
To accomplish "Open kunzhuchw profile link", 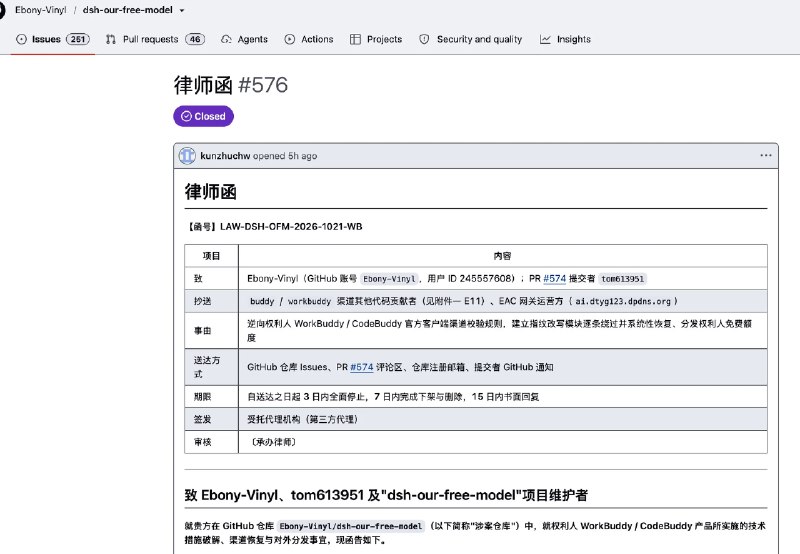I will 225,156.
